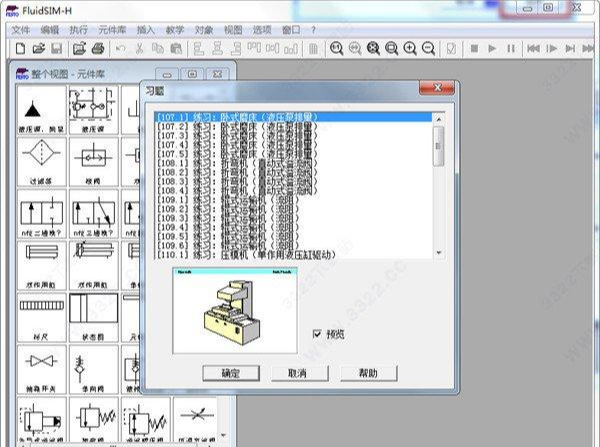Click the 确定 confirm button
The height and width of the screenshot is (447, 600).
coord(231,373)
